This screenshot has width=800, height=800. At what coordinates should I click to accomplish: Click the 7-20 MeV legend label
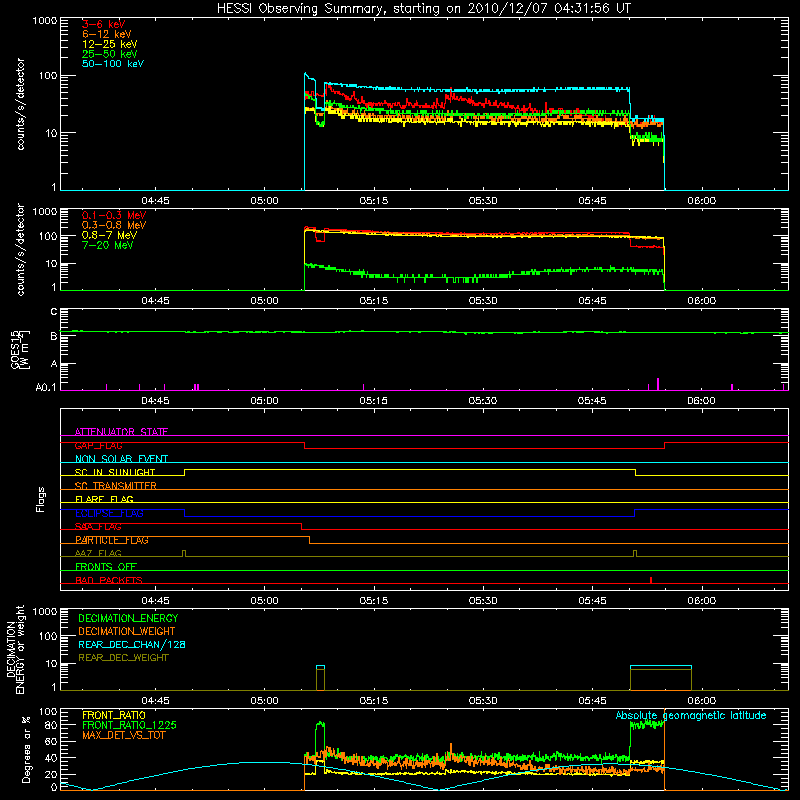(108, 245)
